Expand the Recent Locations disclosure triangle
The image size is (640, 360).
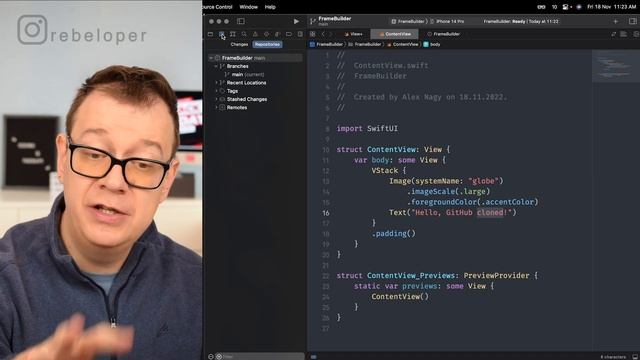click(x=216, y=83)
